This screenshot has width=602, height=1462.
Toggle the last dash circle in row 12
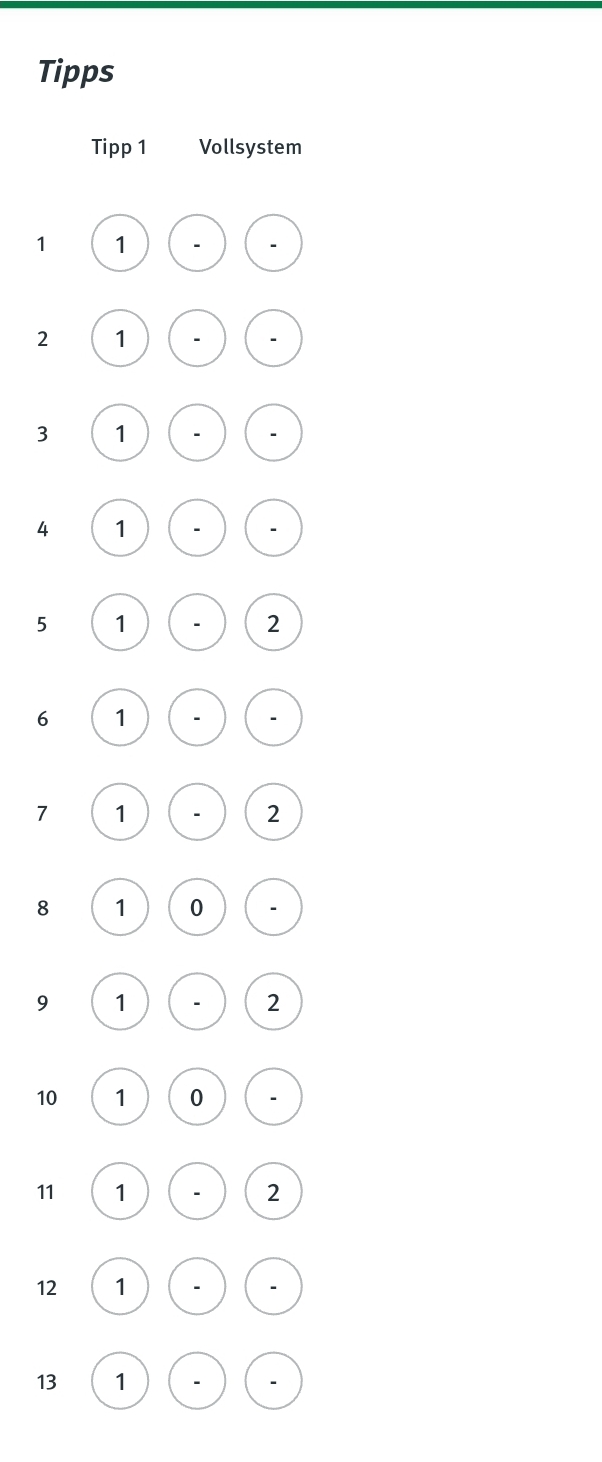pyautogui.click(x=273, y=1286)
